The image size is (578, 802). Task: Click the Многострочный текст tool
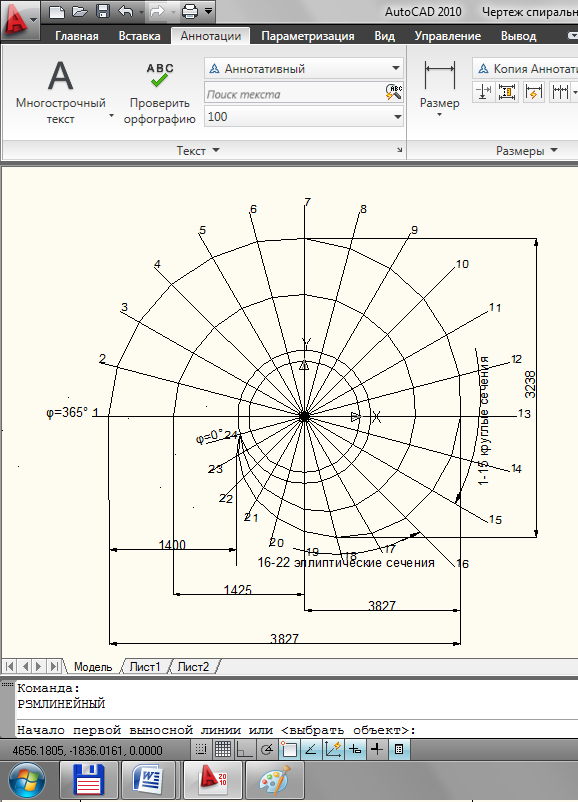[60, 92]
